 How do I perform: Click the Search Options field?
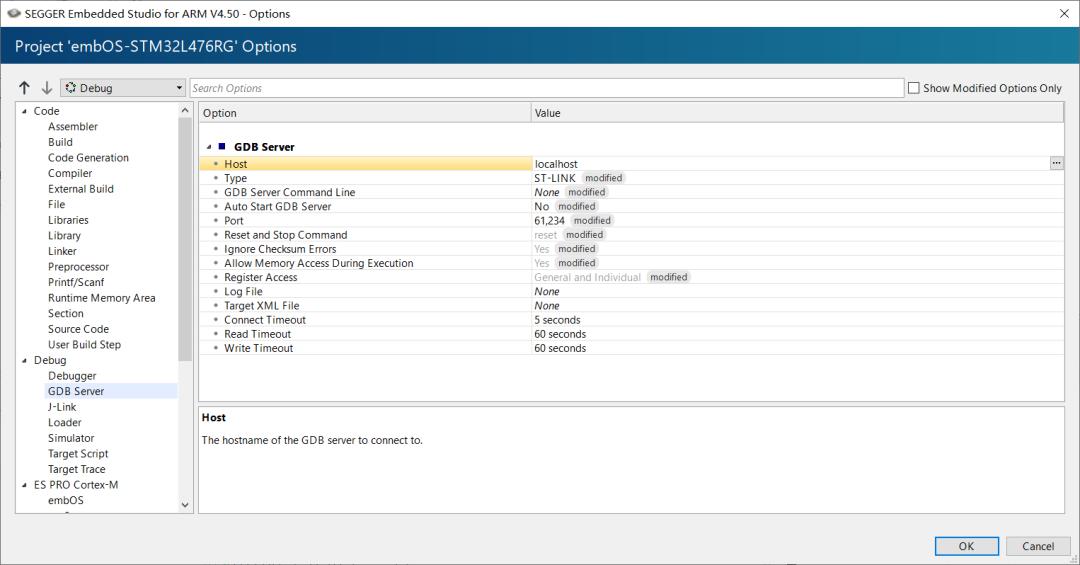pyautogui.click(x=546, y=88)
